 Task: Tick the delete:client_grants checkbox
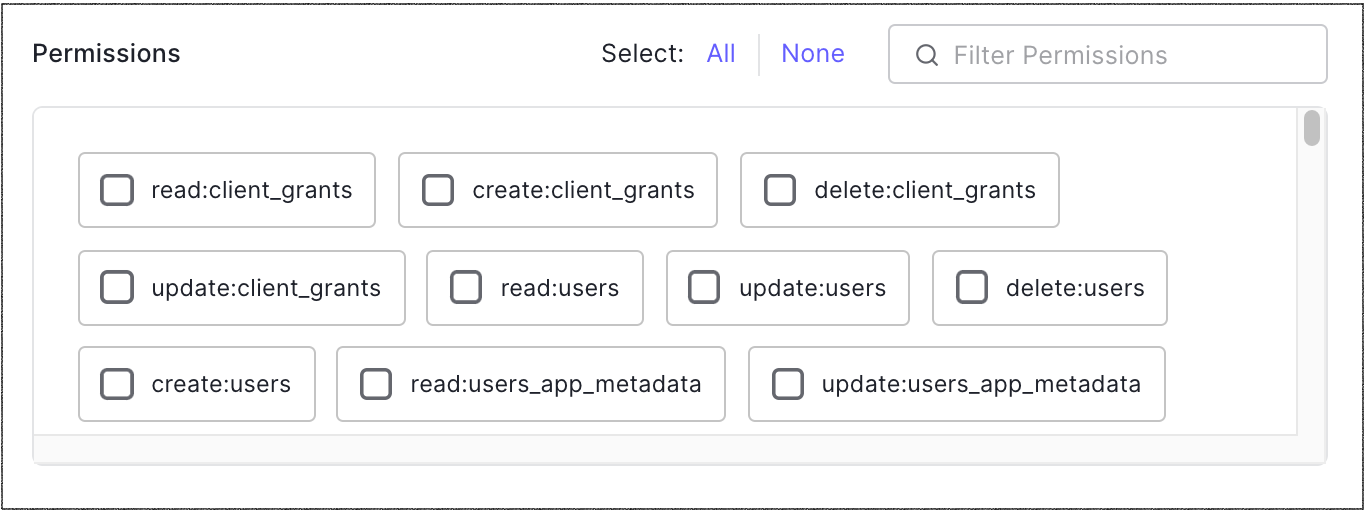pyautogui.click(x=780, y=190)
